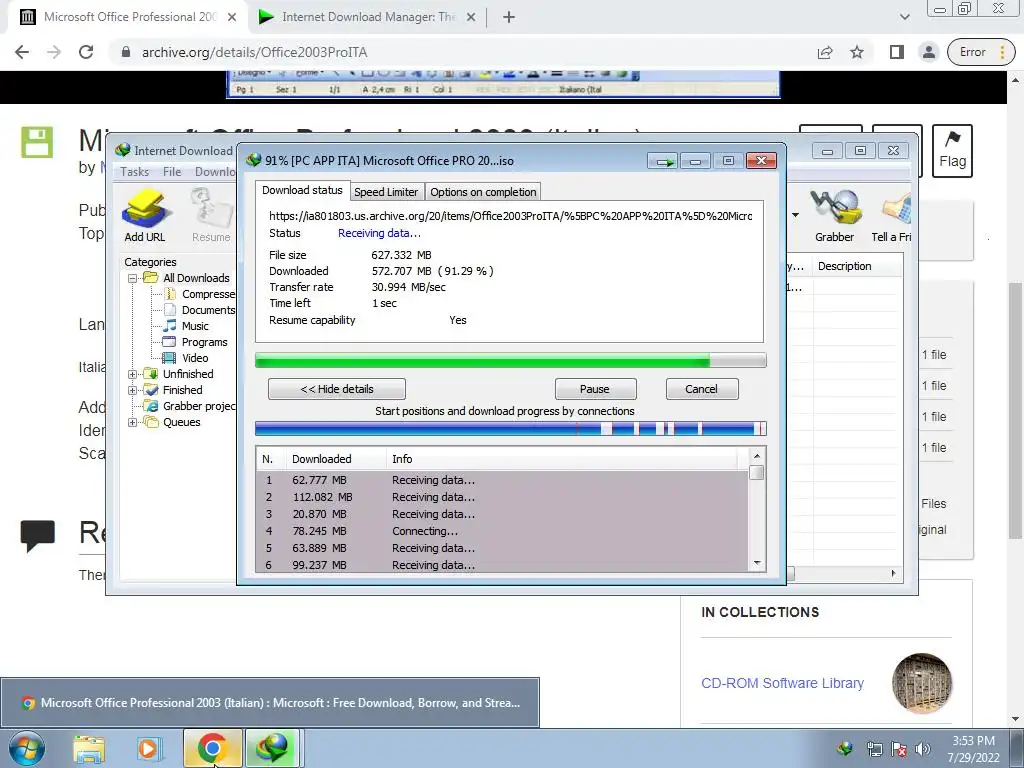
Task: Bookmark this page with the star icon
Action: tap(857, 52)
